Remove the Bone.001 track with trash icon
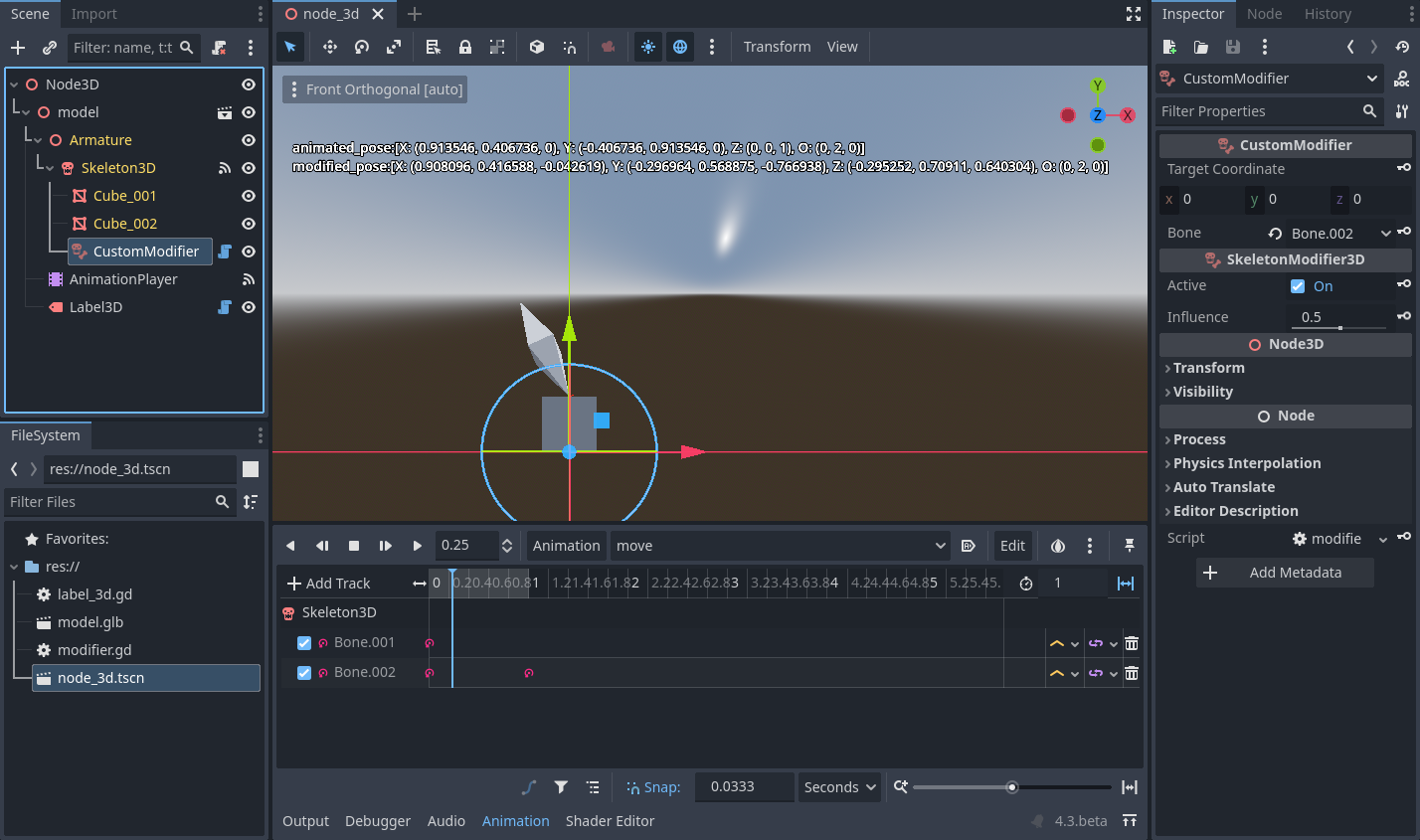Viewport: 1420px width, 840px height. 1132,643
